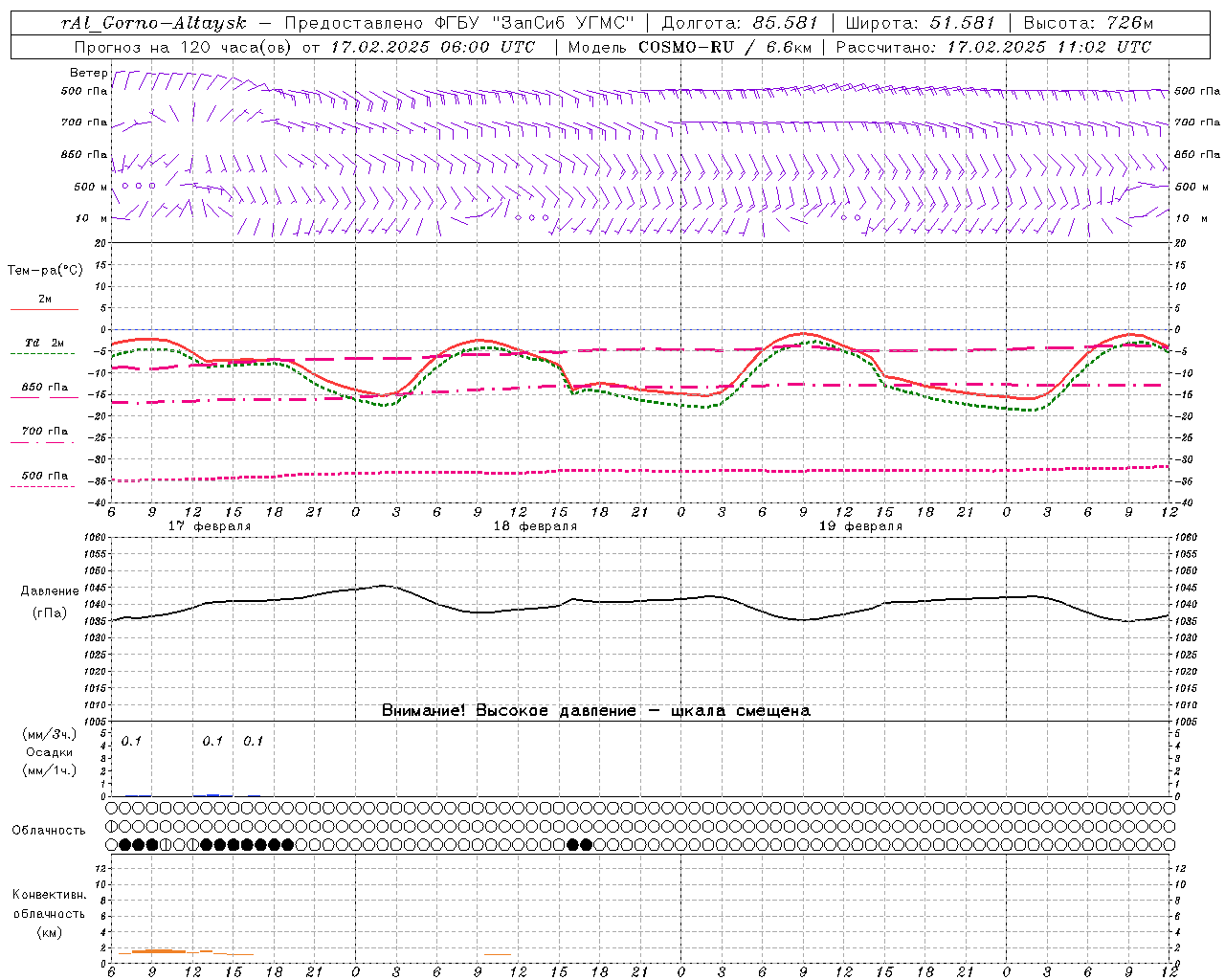The width and height of the screenshot is (1225, 980).
Task: Click the high pressure warning text
Action: pos(595,710)
